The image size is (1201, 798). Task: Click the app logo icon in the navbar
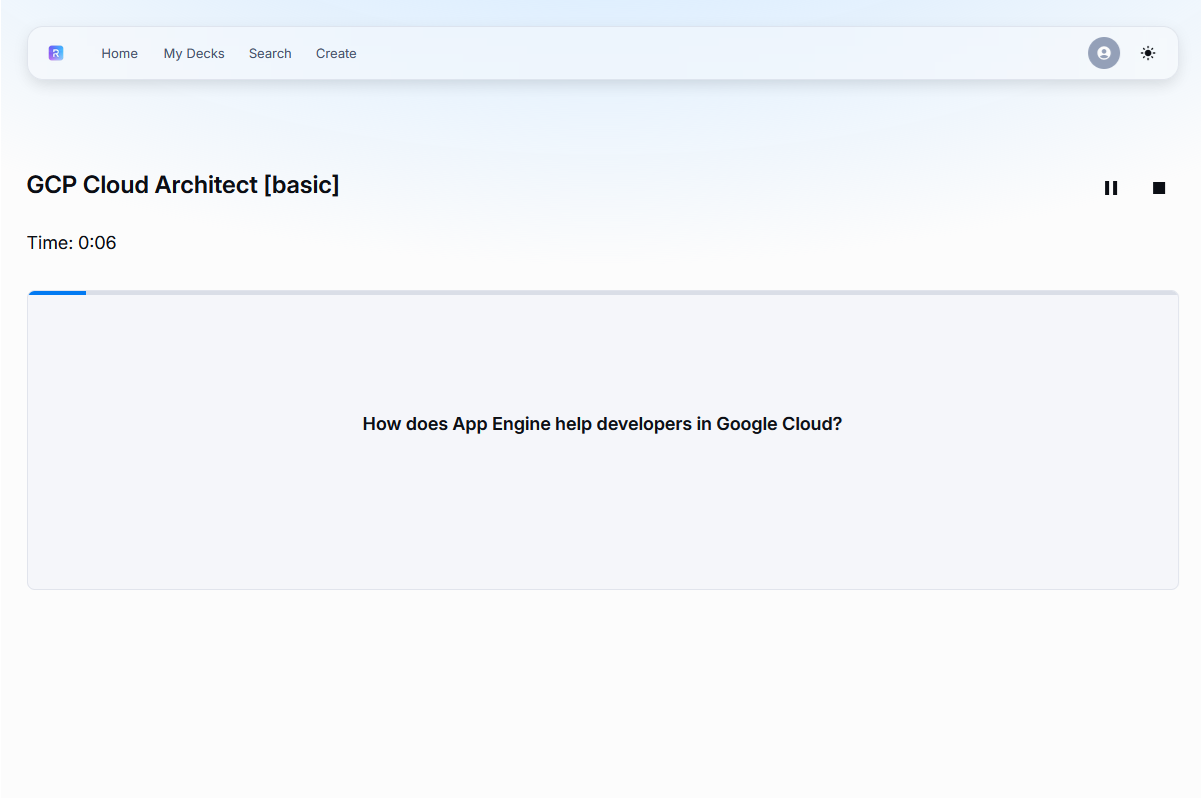(x=56, y=53)
